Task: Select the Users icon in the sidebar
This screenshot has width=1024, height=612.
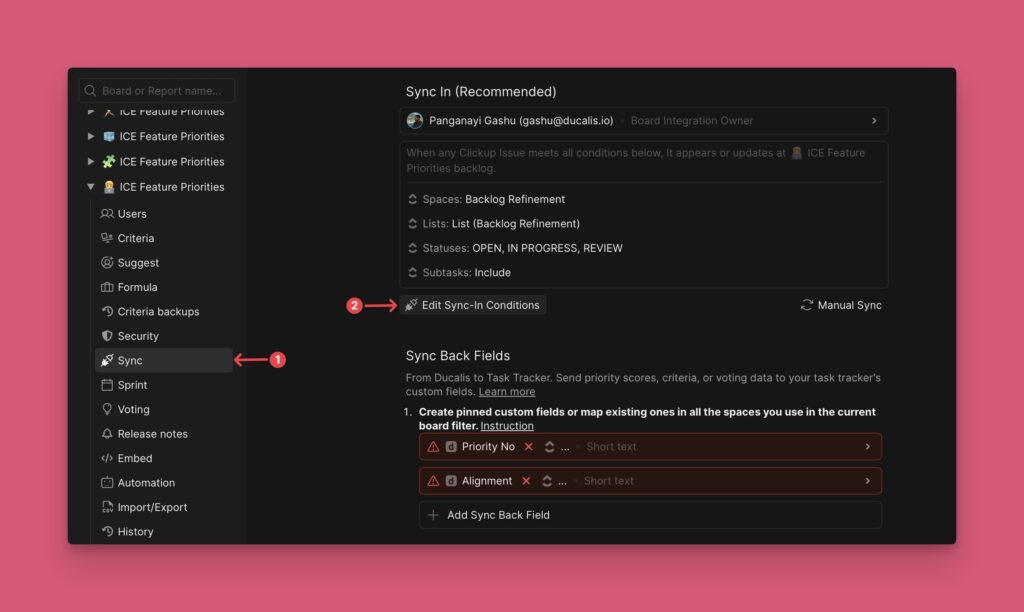Action: coord(105,213)
